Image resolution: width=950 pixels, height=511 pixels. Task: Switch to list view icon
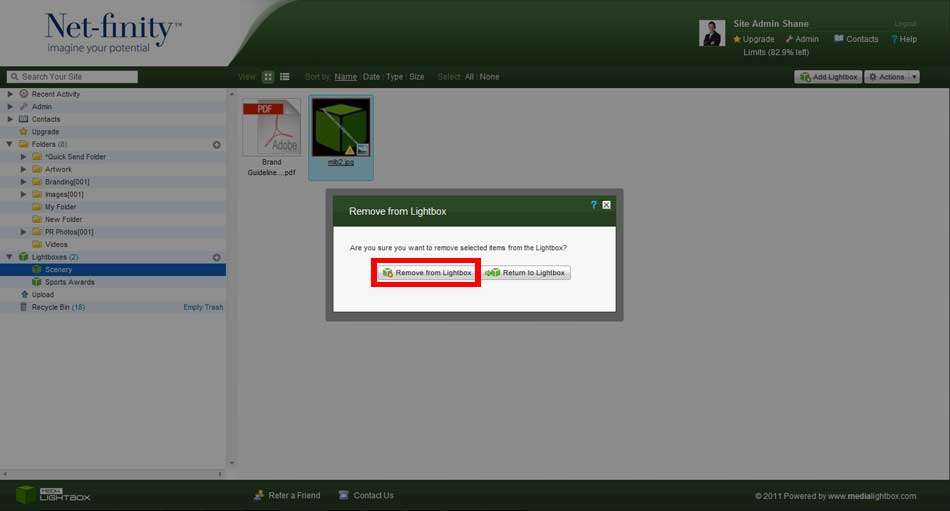coord(285,77)
